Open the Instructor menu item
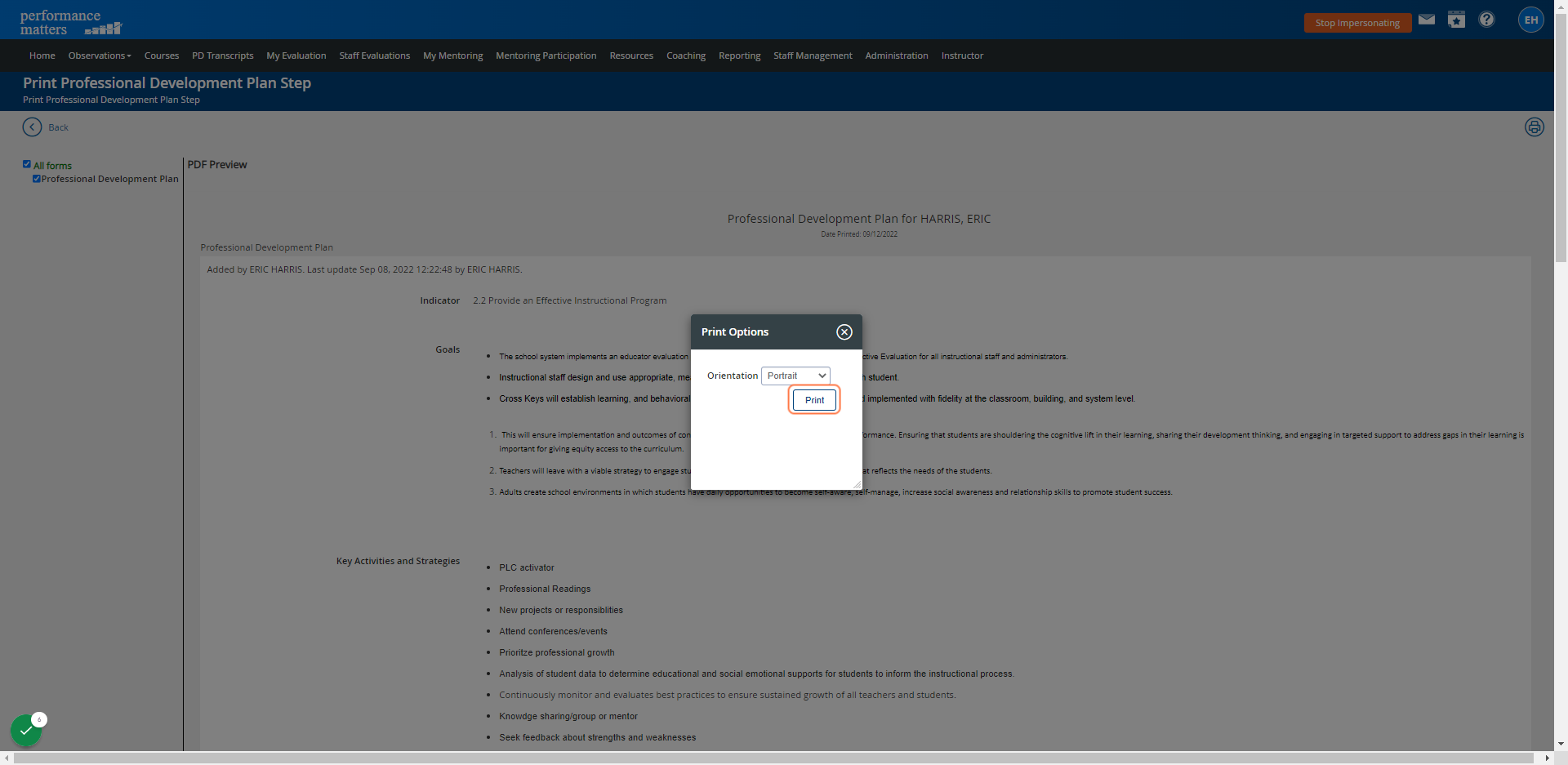Screen dimensions: 1568x765 [x=962, y=56]
